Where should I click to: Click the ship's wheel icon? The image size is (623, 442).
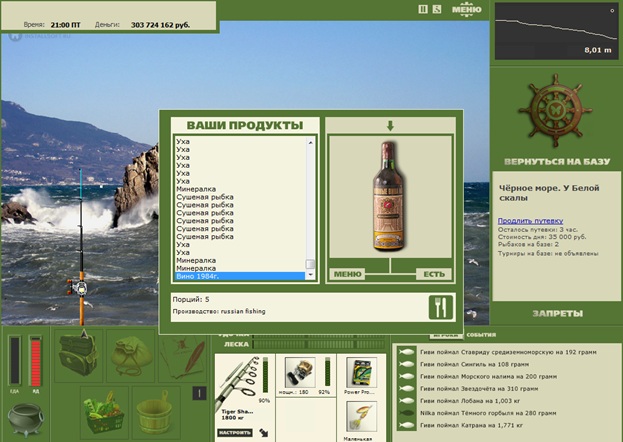pos(555,110)
